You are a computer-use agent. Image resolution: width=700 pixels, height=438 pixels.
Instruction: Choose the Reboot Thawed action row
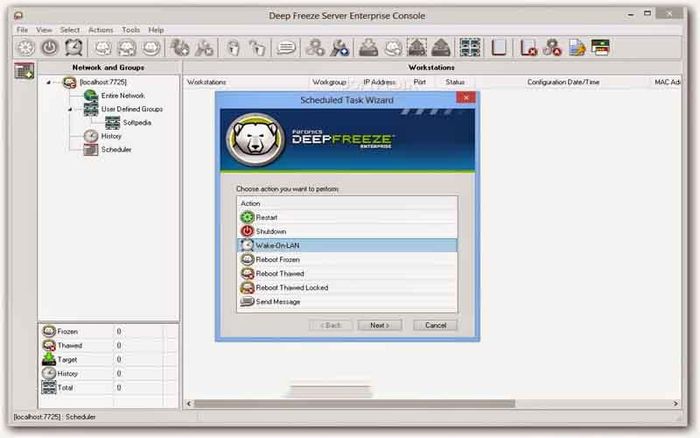coord(347,273)
